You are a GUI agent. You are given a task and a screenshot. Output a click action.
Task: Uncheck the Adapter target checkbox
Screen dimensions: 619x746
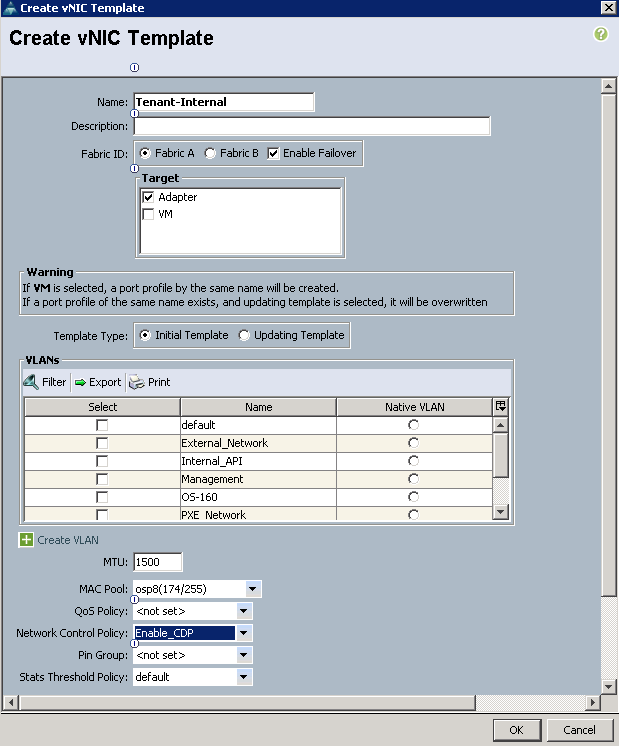click(x=148, y=197)
